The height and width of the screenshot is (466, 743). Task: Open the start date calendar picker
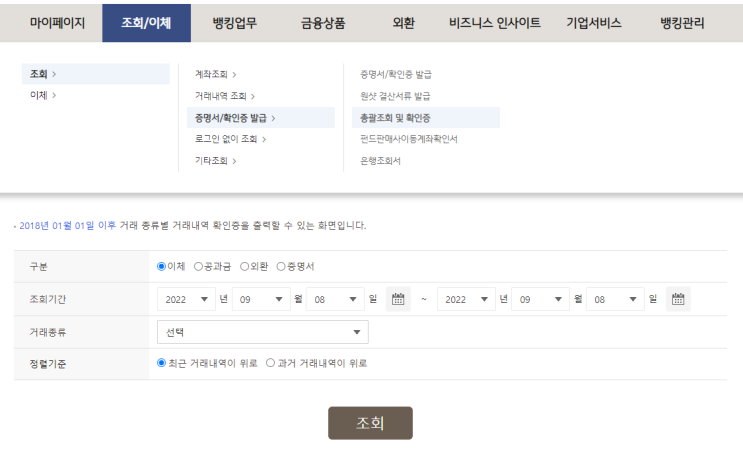pyautogui.click(x=398, y=299)
